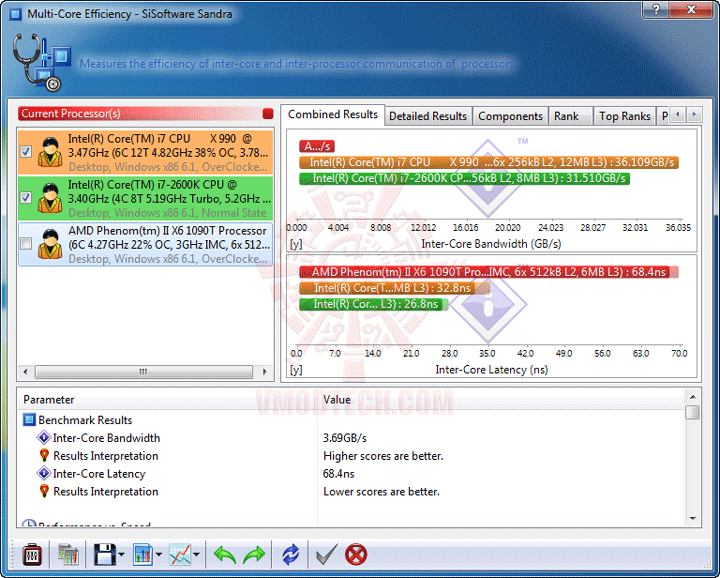This screenshot has height=578, width=720.
Task: Open the save icon dropdown arrow
Action: click(x=122, y=555)
